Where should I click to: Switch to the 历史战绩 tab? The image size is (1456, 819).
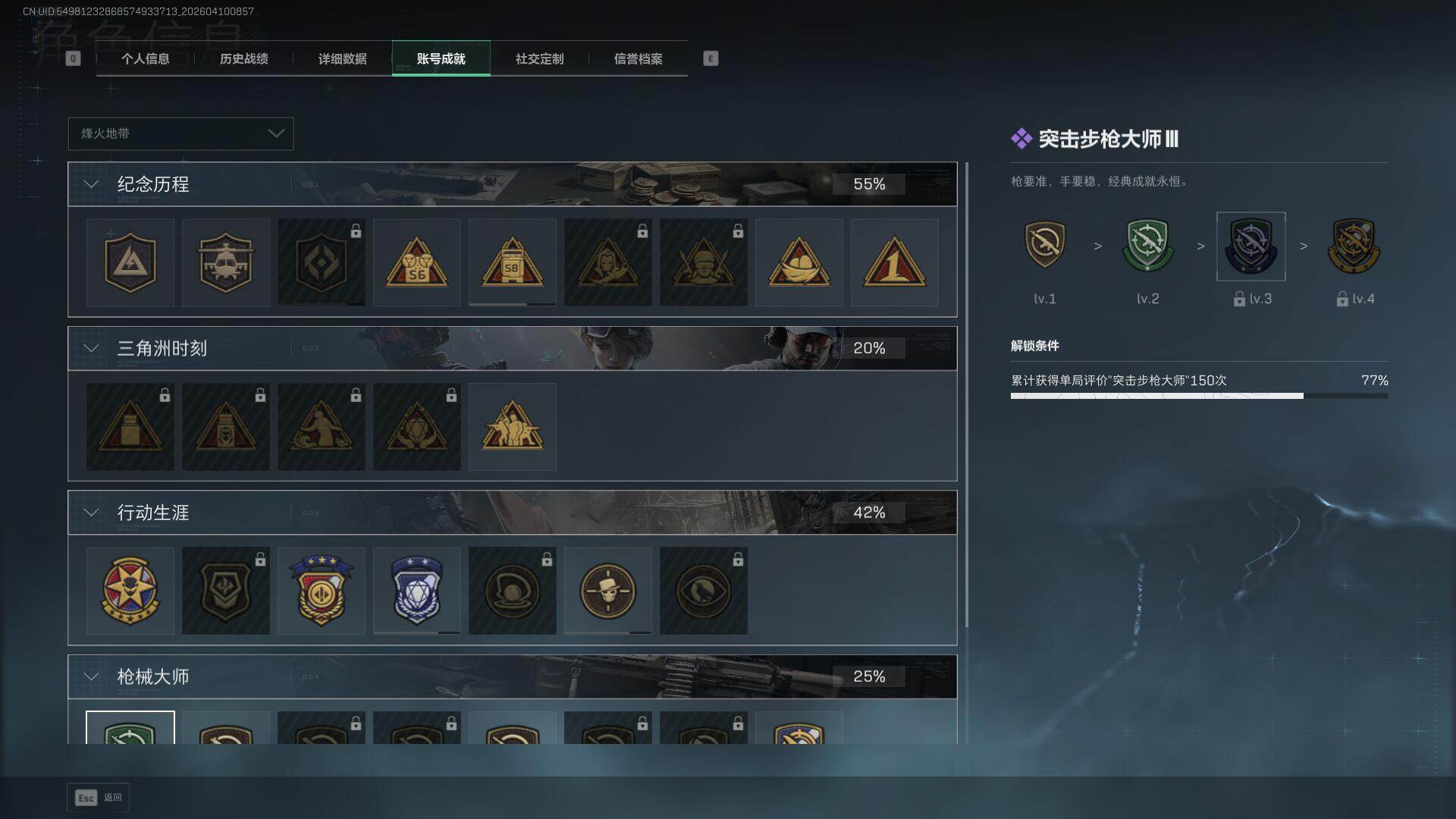tap(243, 58)
